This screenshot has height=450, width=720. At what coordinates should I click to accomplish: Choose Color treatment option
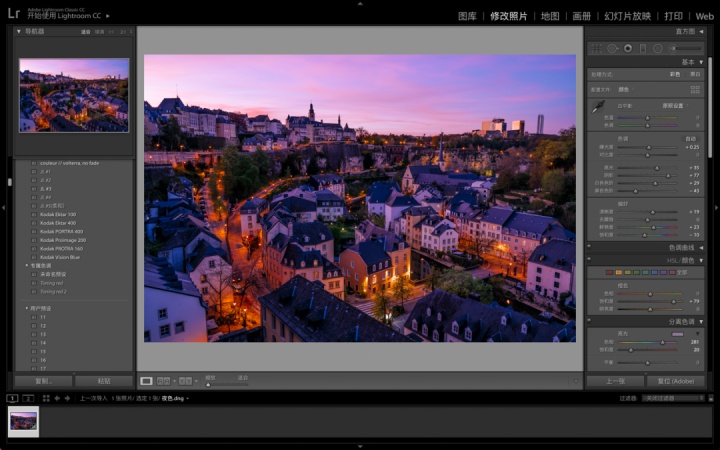(x=675, y=74)
